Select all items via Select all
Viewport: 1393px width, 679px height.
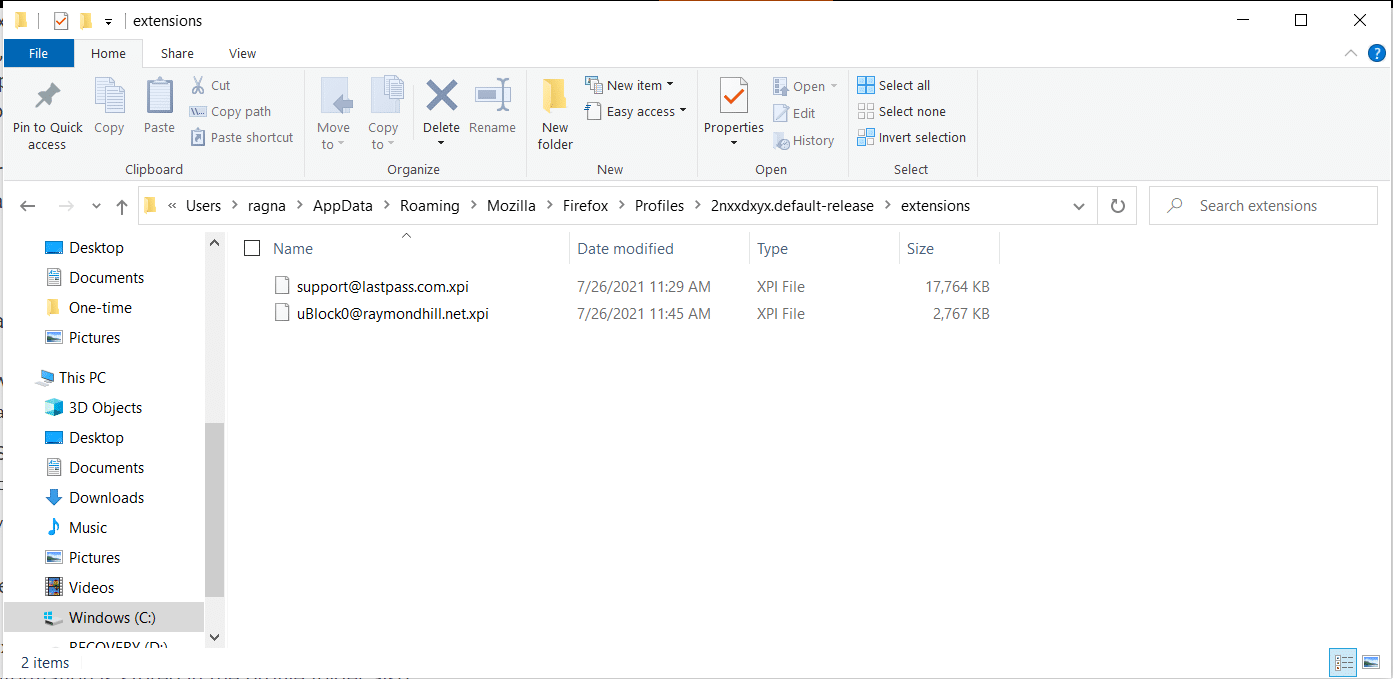click(x=893, y=85)
